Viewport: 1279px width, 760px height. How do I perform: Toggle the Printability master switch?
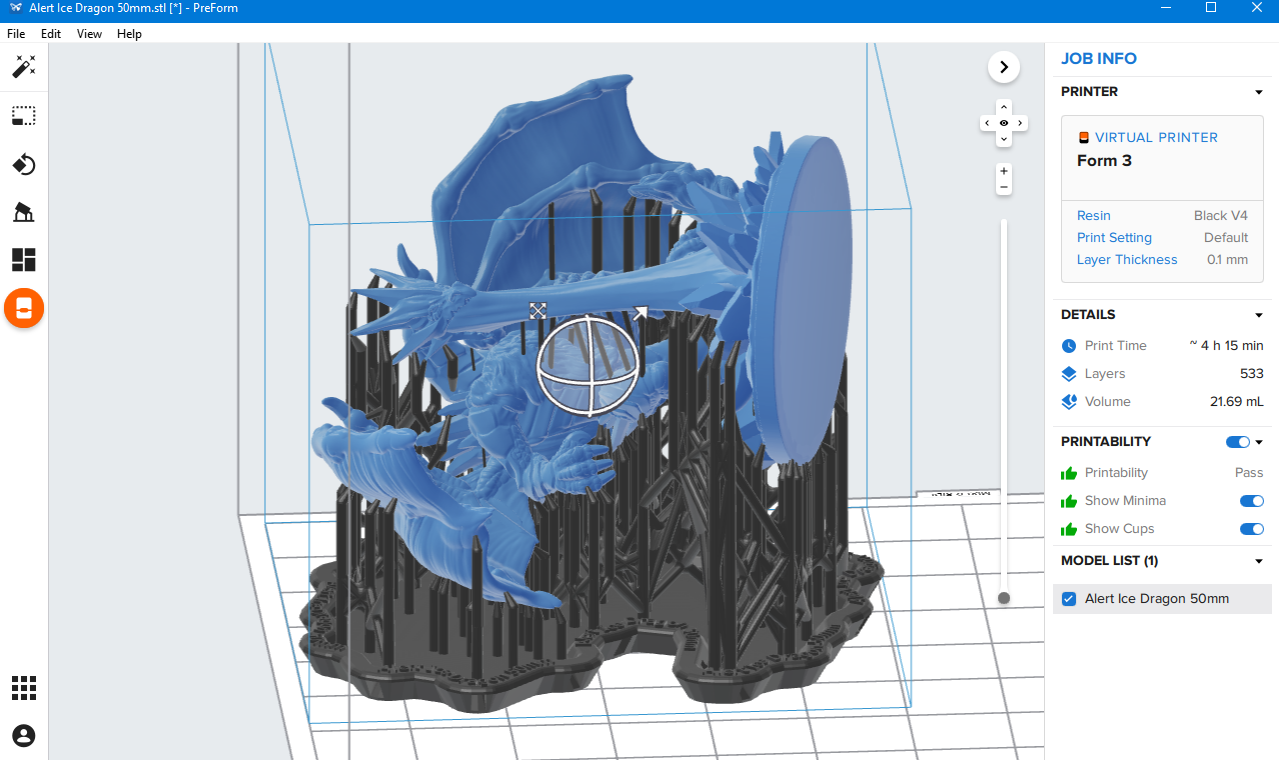[x=1238, y=442]
